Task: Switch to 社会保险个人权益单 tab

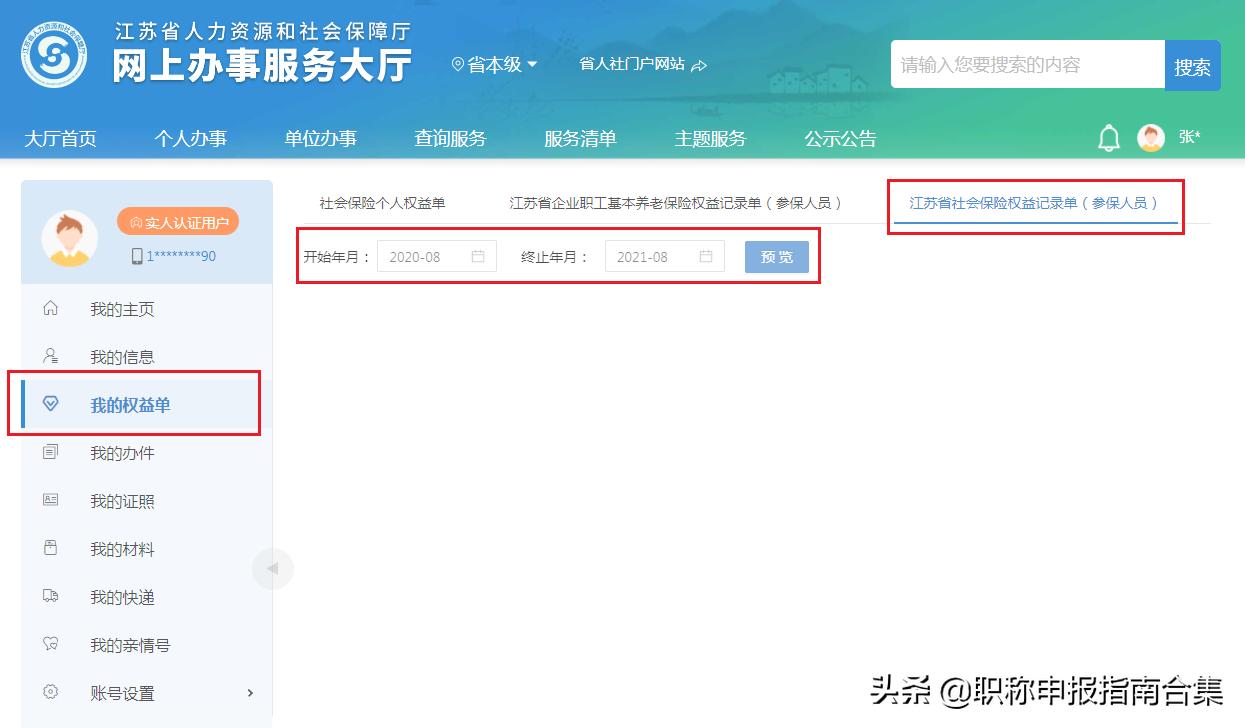Action: pos(383,201)
